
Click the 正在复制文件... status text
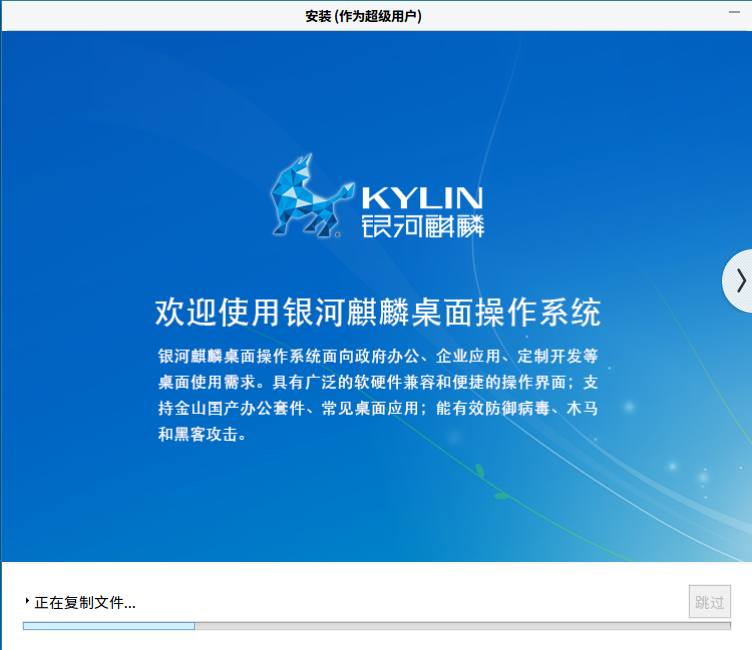[85, 603]
